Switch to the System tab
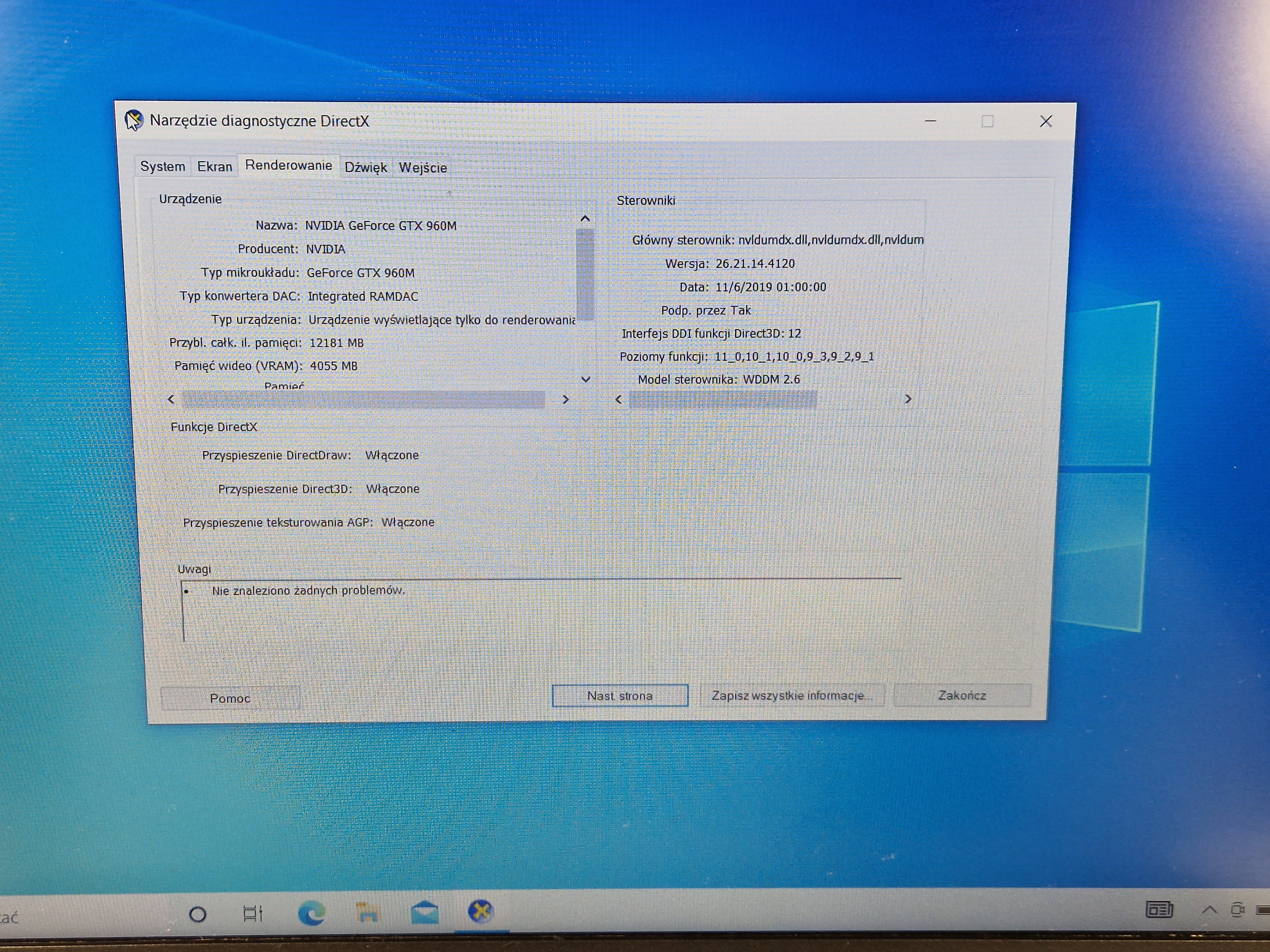This screenshot has width=1270, height=952. [x=163, y=166]
